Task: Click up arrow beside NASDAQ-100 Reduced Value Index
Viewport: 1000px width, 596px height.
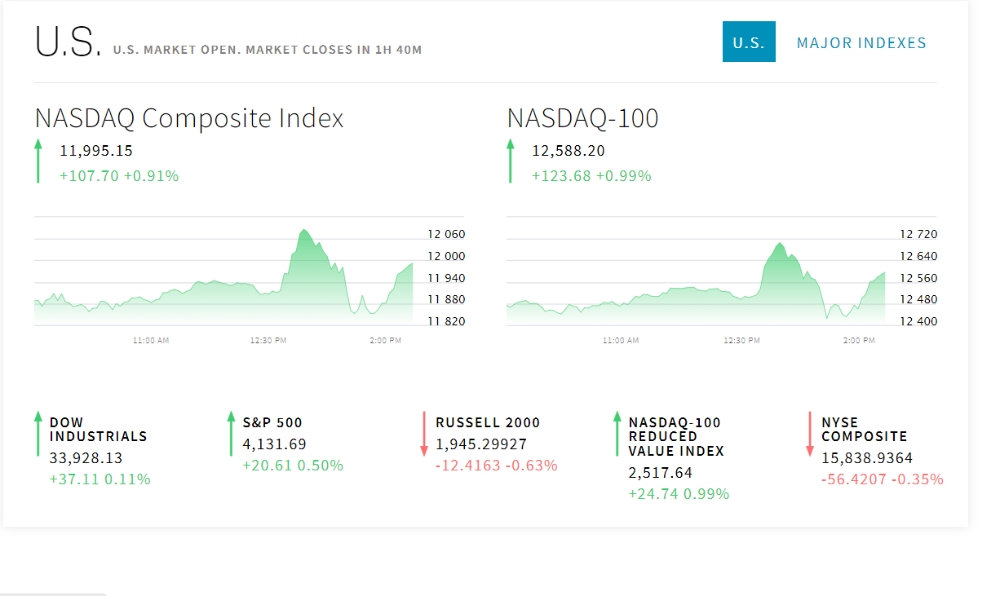Action: [617, 434]
